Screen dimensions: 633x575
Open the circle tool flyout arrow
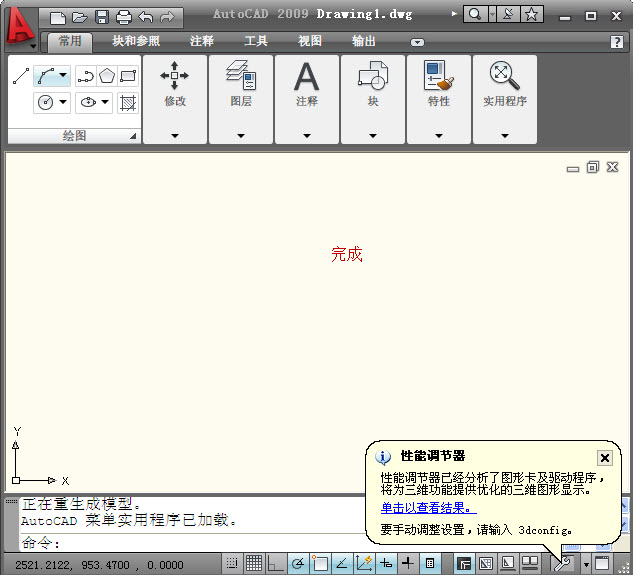64,102
